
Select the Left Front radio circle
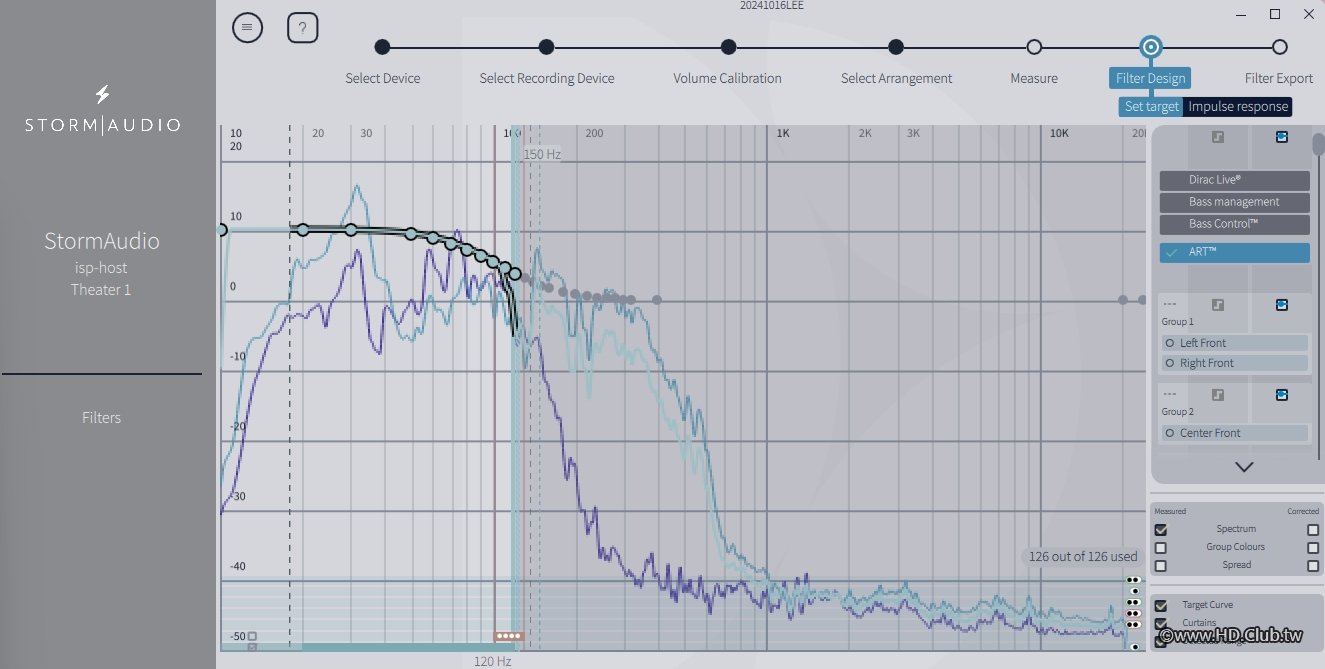point(1170,343)
